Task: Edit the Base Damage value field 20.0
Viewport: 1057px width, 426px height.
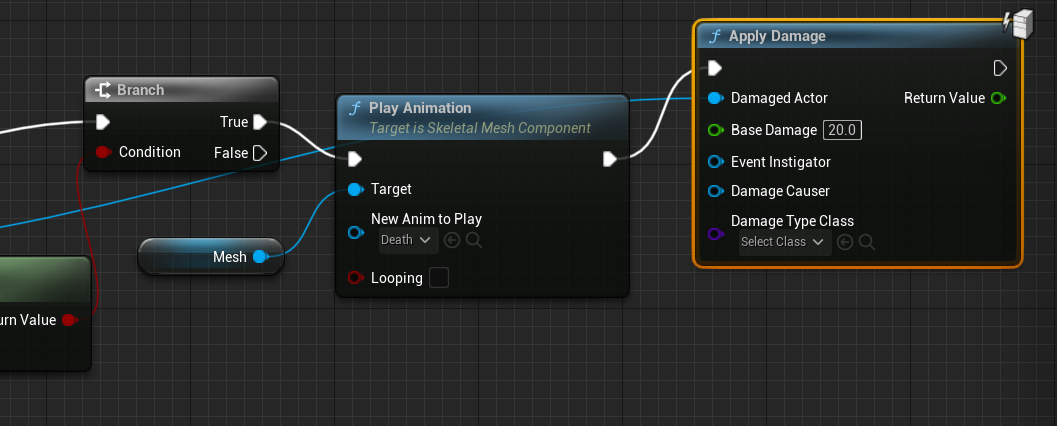Action: pyautogui.click(x=842, y=130)
